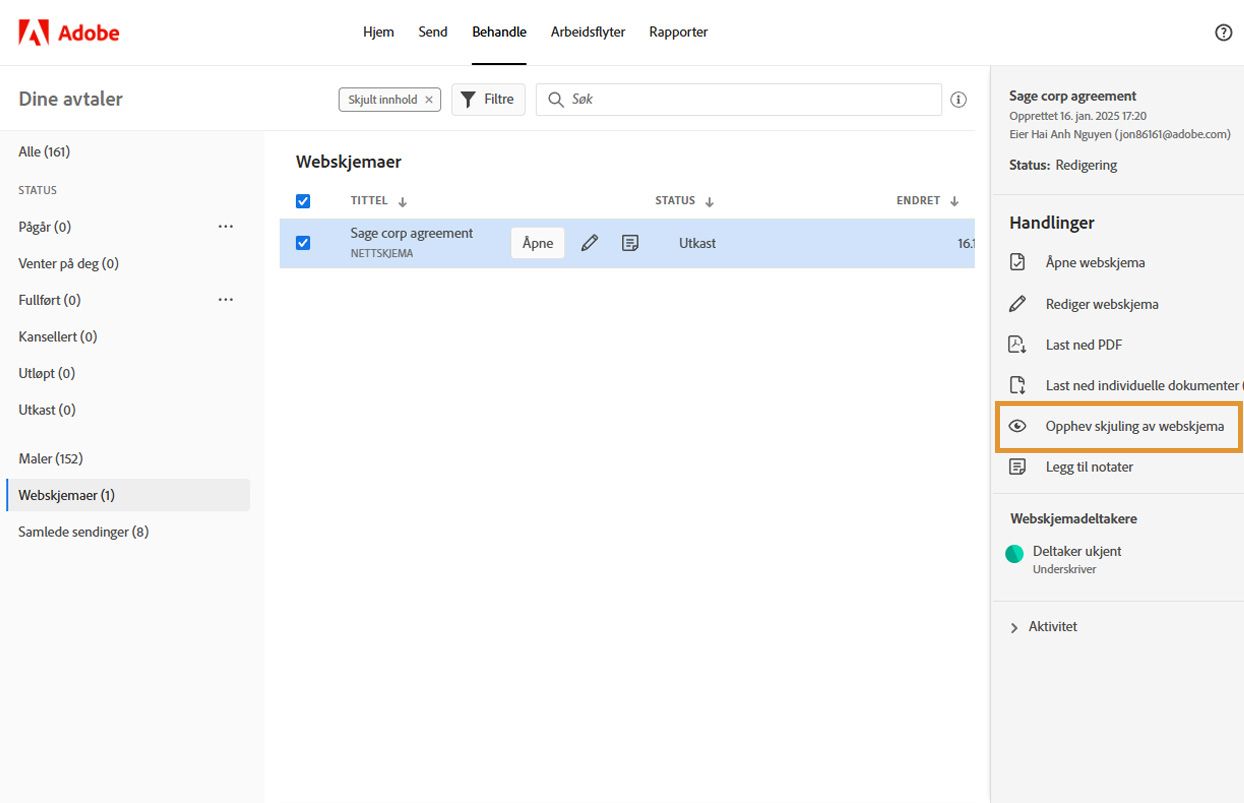Select Fullført (0) status filter

(49, 300)
